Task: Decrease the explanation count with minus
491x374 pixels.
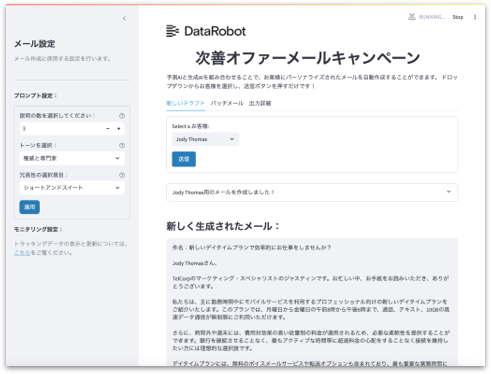Action: tap(108, 129)
